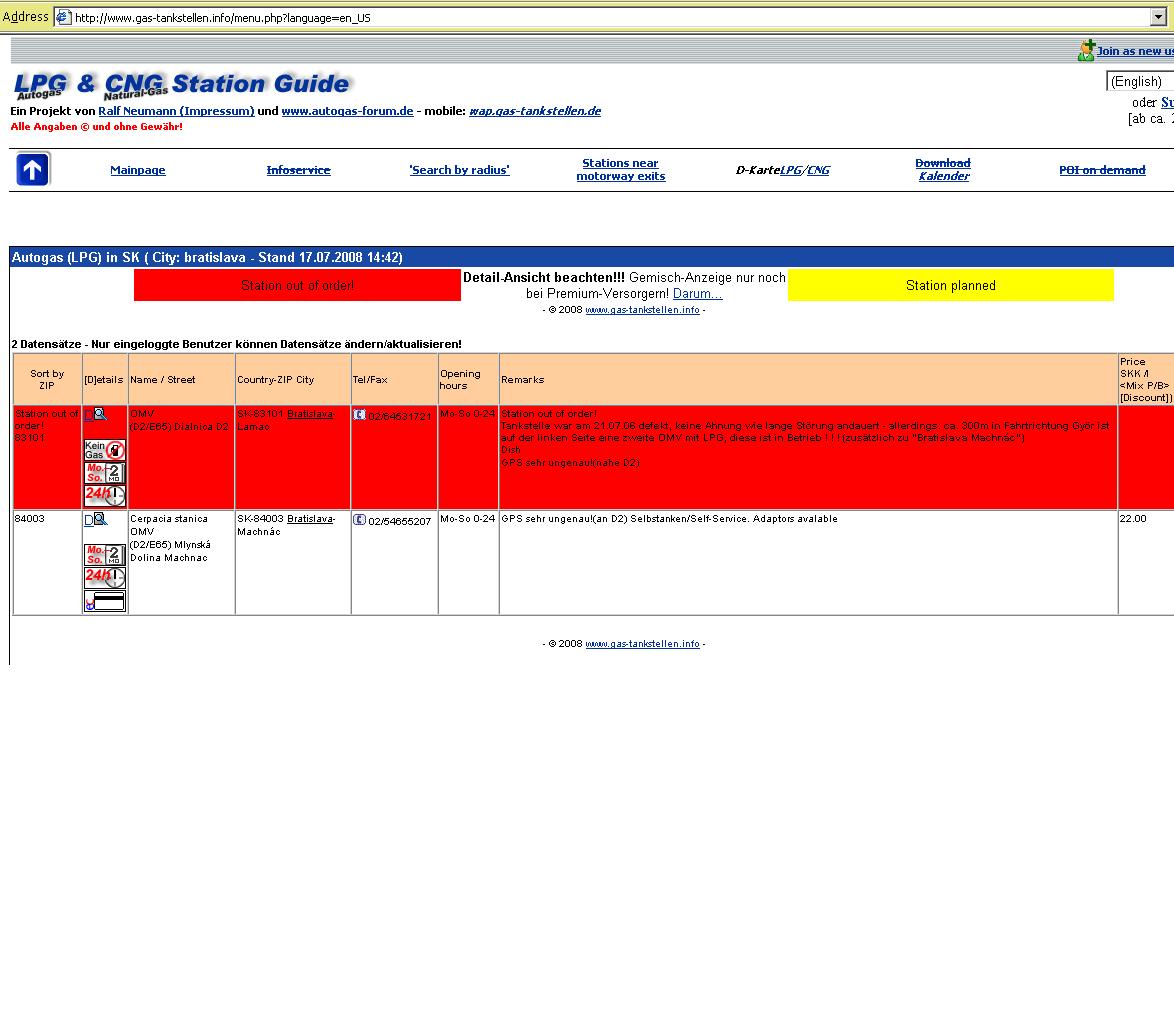Click the Autogas (LPG) in SK title bar
Image resolution: width=1174 pixels, height=1032 pixels.
click(591, 257)
